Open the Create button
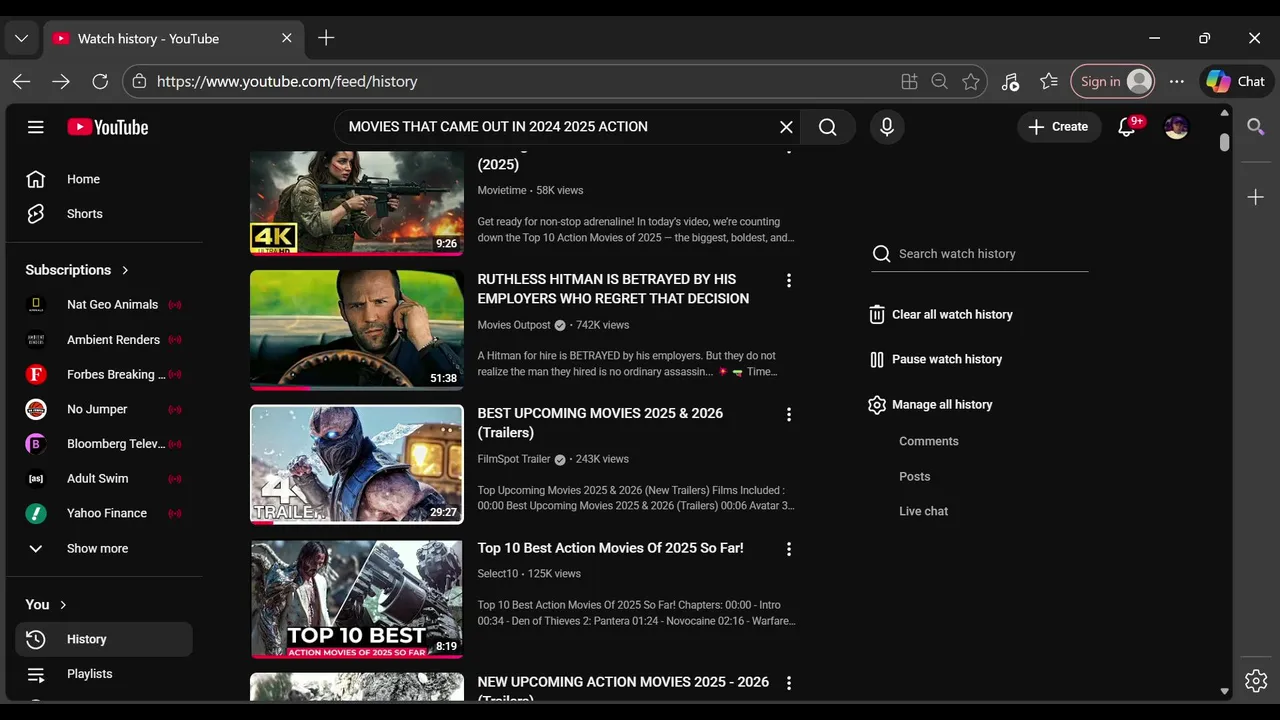The height and width of the screenshot is (720, 1280). pos(1058,127)
